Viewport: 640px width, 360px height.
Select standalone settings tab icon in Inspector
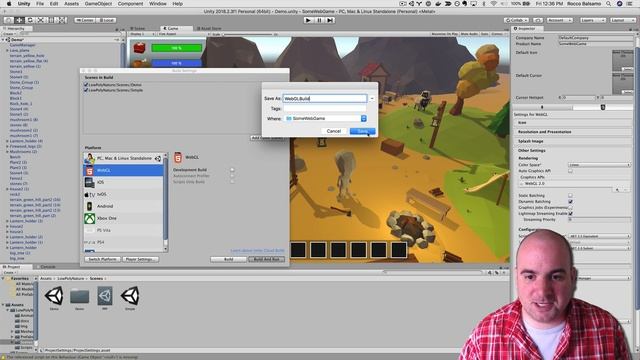pos(542,107)
